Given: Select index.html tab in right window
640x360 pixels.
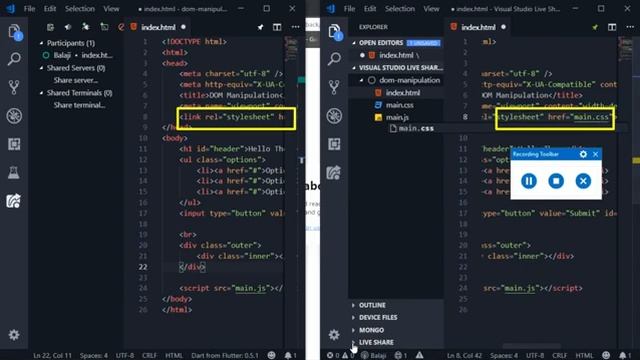Looking at the screenshot, I should pyautogui.click(x=478, y=27).
